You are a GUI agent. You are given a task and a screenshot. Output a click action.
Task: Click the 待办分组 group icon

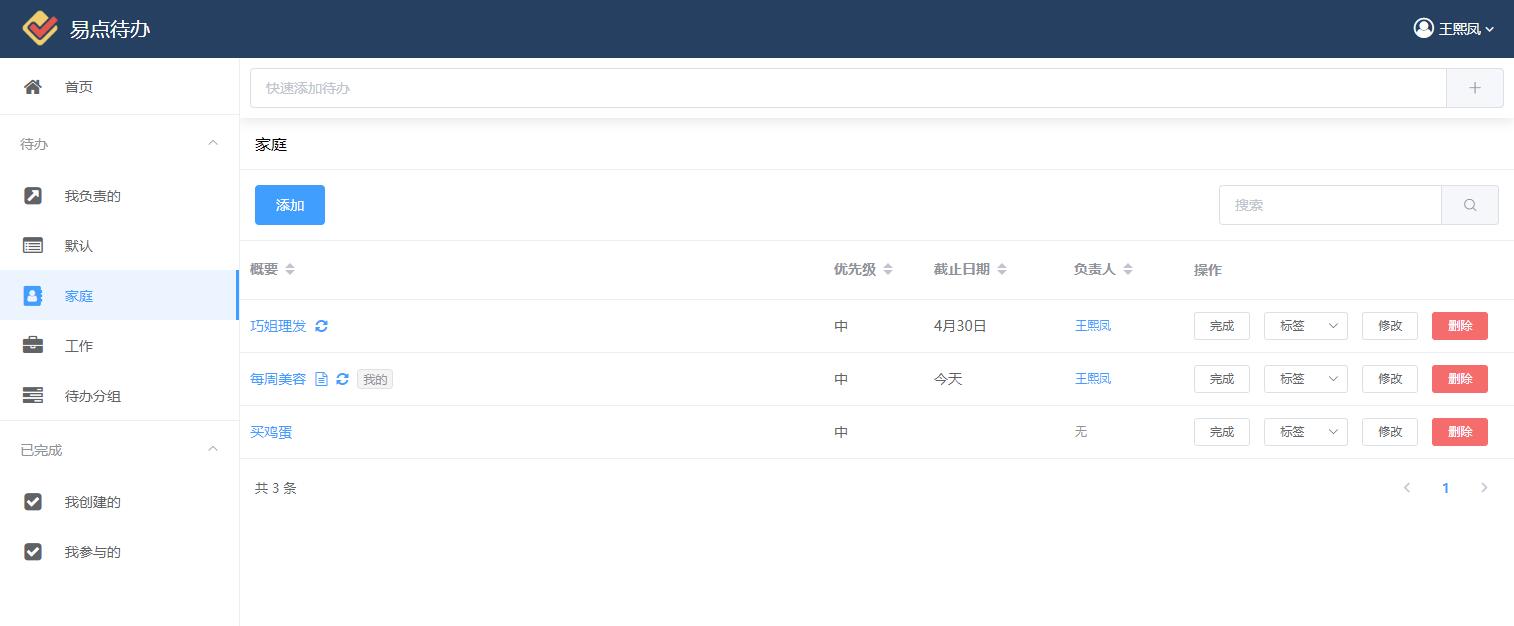click(33, 396)
